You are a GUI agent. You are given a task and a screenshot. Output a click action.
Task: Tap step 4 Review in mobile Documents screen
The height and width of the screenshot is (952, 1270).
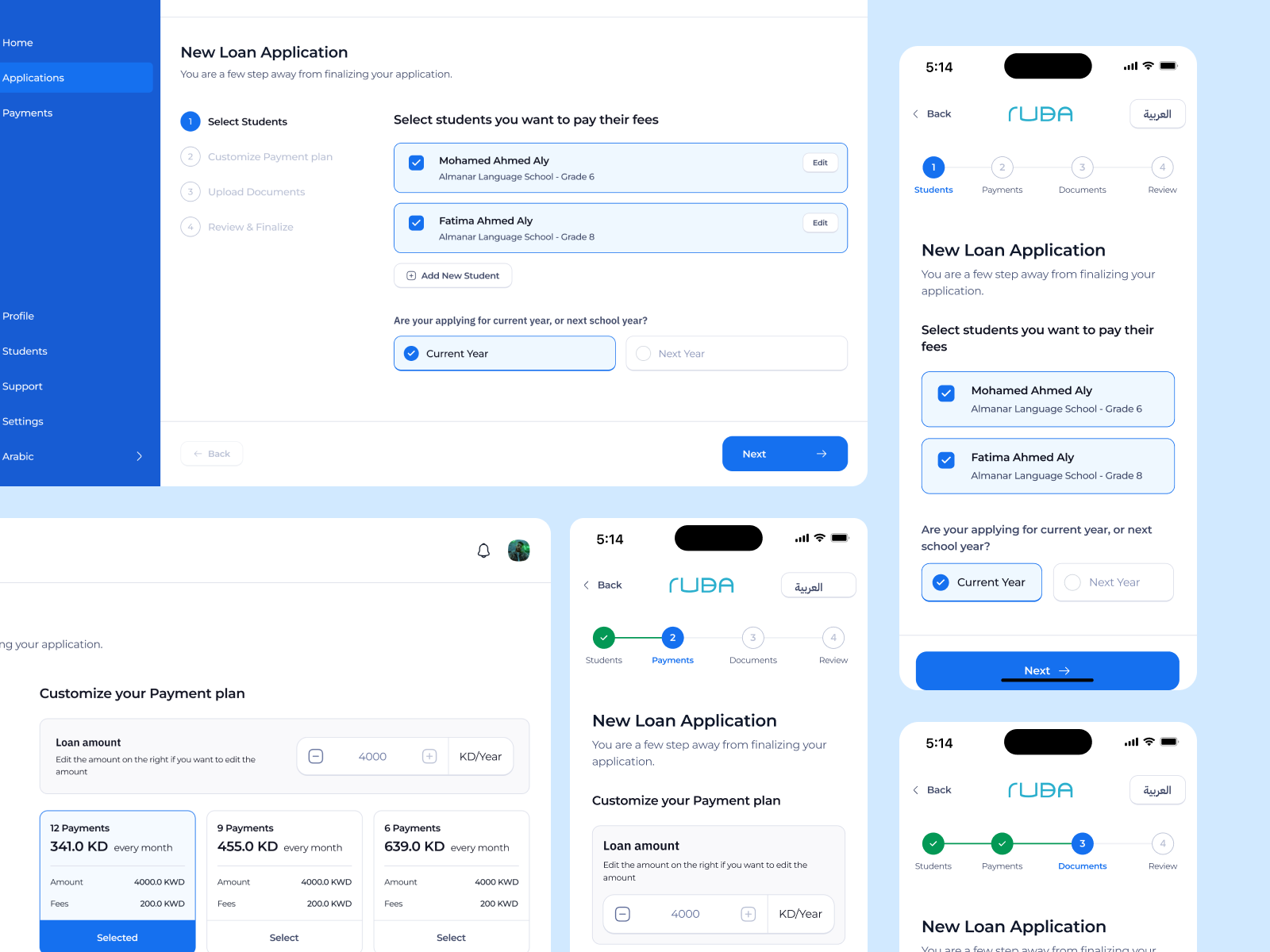(1162, 852)
